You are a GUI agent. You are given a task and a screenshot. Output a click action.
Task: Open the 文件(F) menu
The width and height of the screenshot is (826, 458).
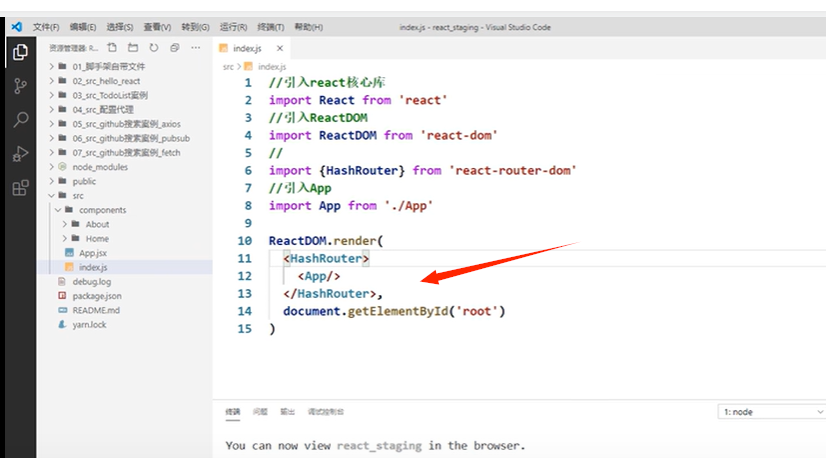click(46, 27)
